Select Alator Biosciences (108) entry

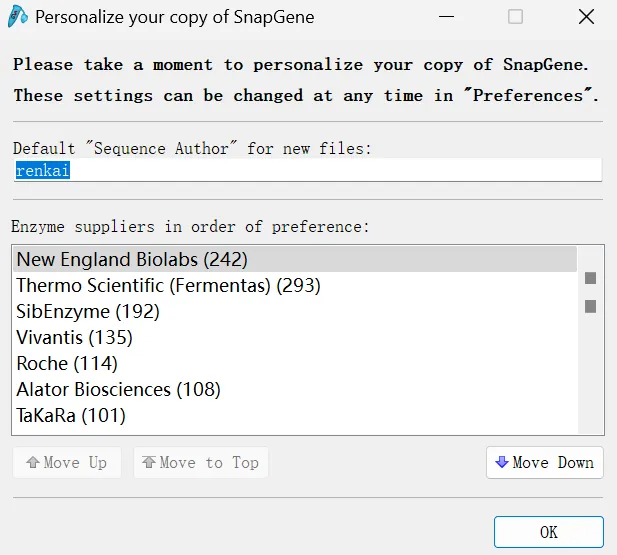pyautogui.click(x=118, y=390)
